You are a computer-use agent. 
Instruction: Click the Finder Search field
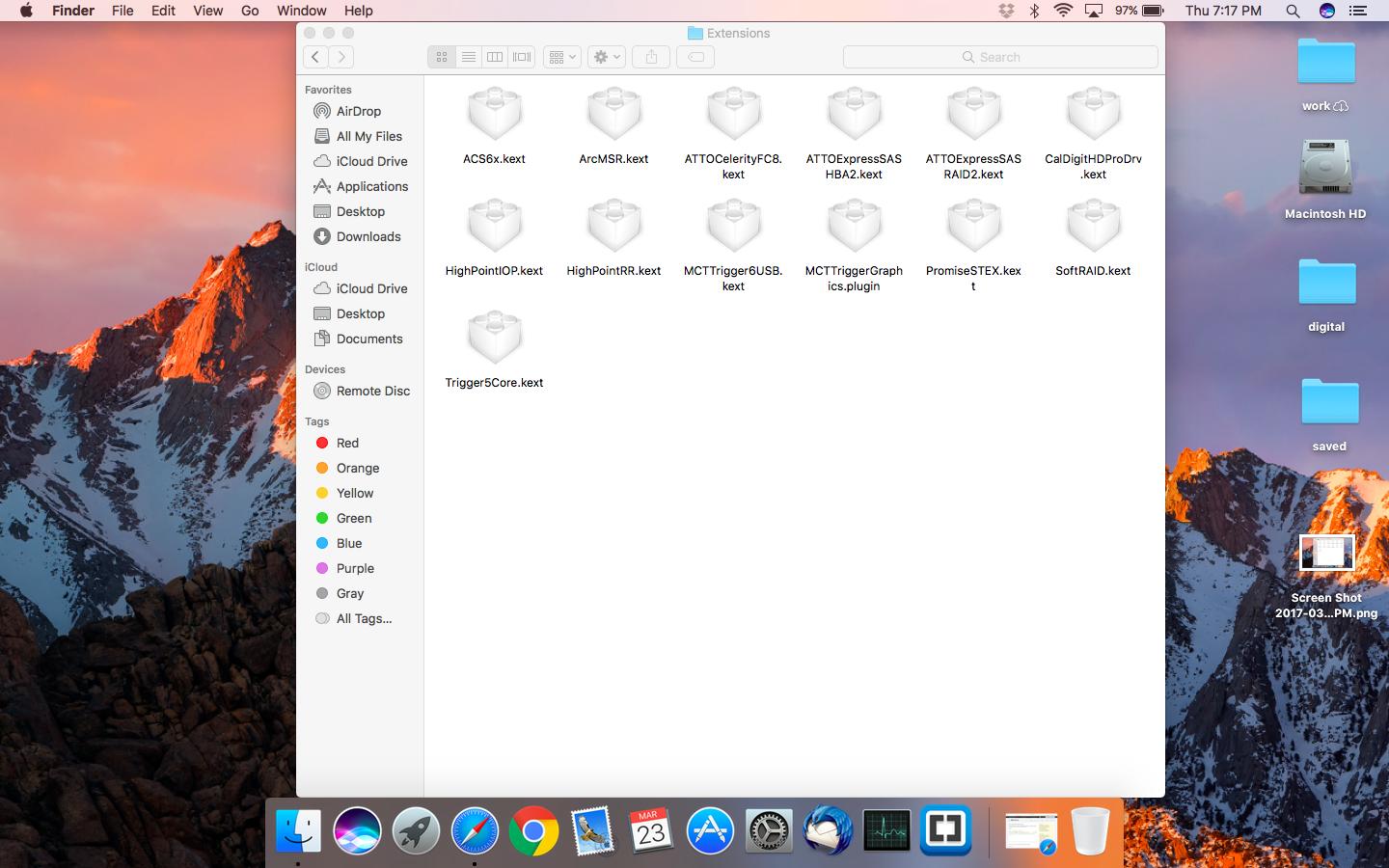1000,57
